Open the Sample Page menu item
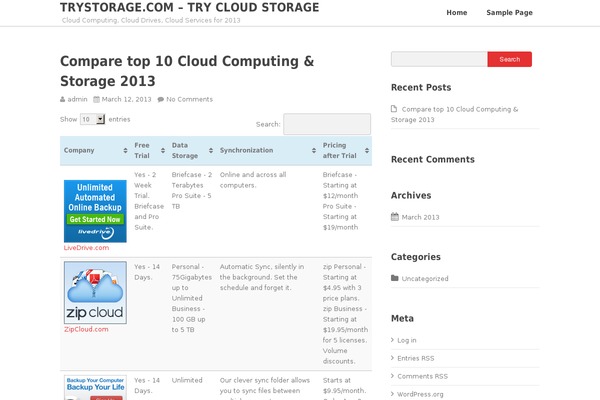Screen dimensions: 600x400 click(509, 13)
